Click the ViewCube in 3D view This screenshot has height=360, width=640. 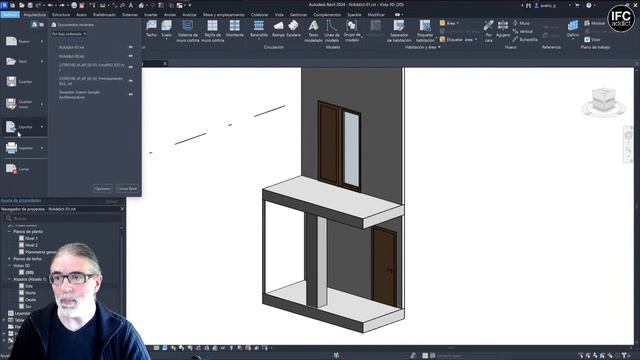click(x=604, y=100)
